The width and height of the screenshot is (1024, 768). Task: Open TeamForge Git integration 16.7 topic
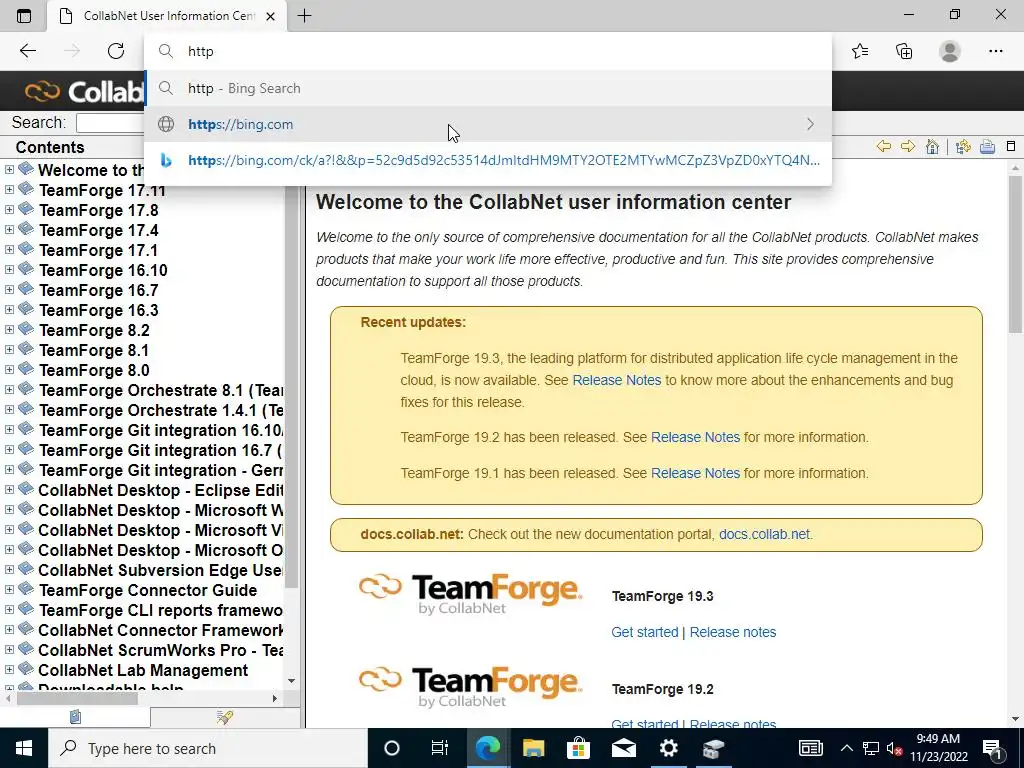[x=161, y=451]
